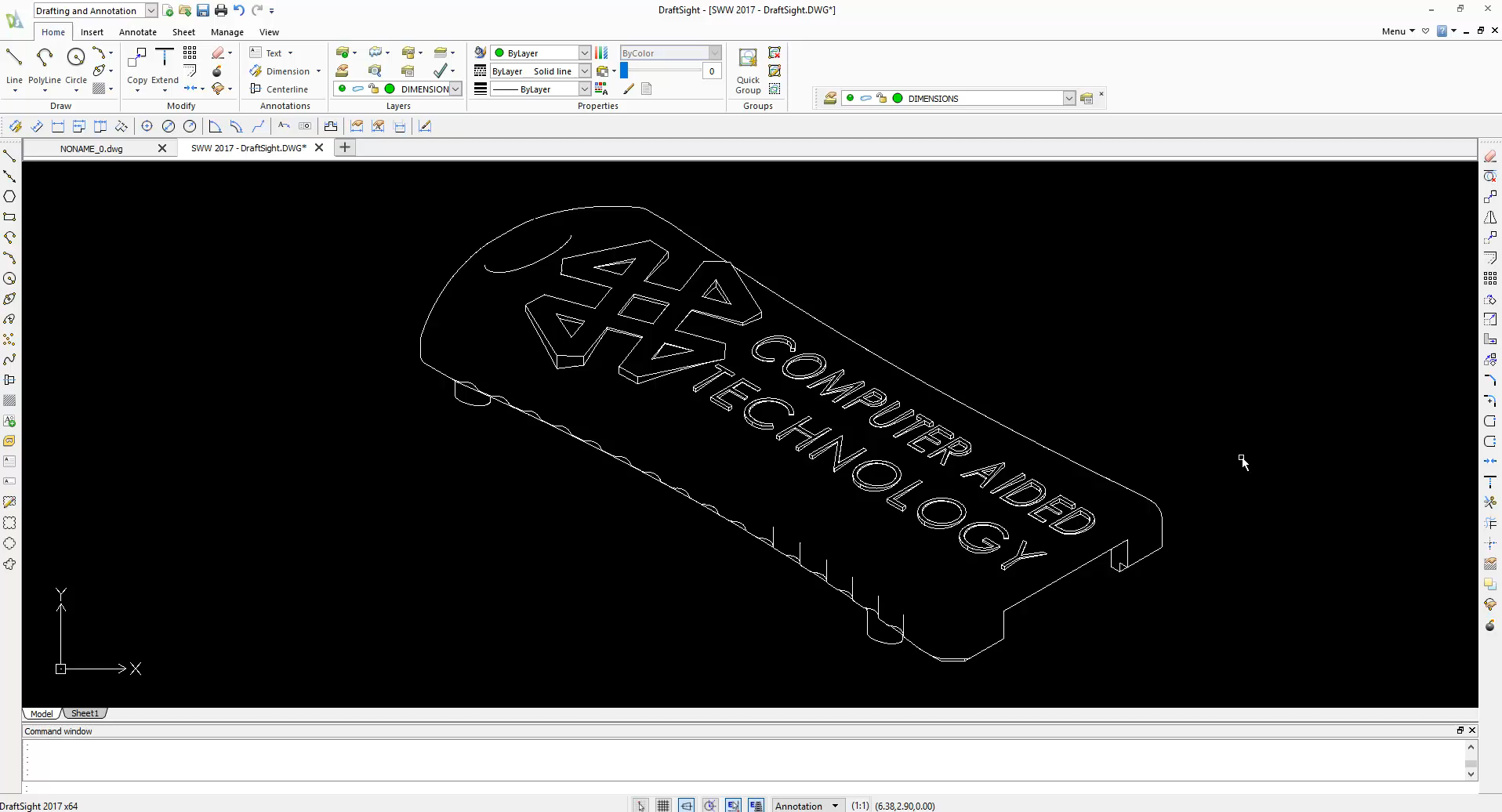Expand the Dimension annotation dropdown arrow

click(x=318, y=71)
